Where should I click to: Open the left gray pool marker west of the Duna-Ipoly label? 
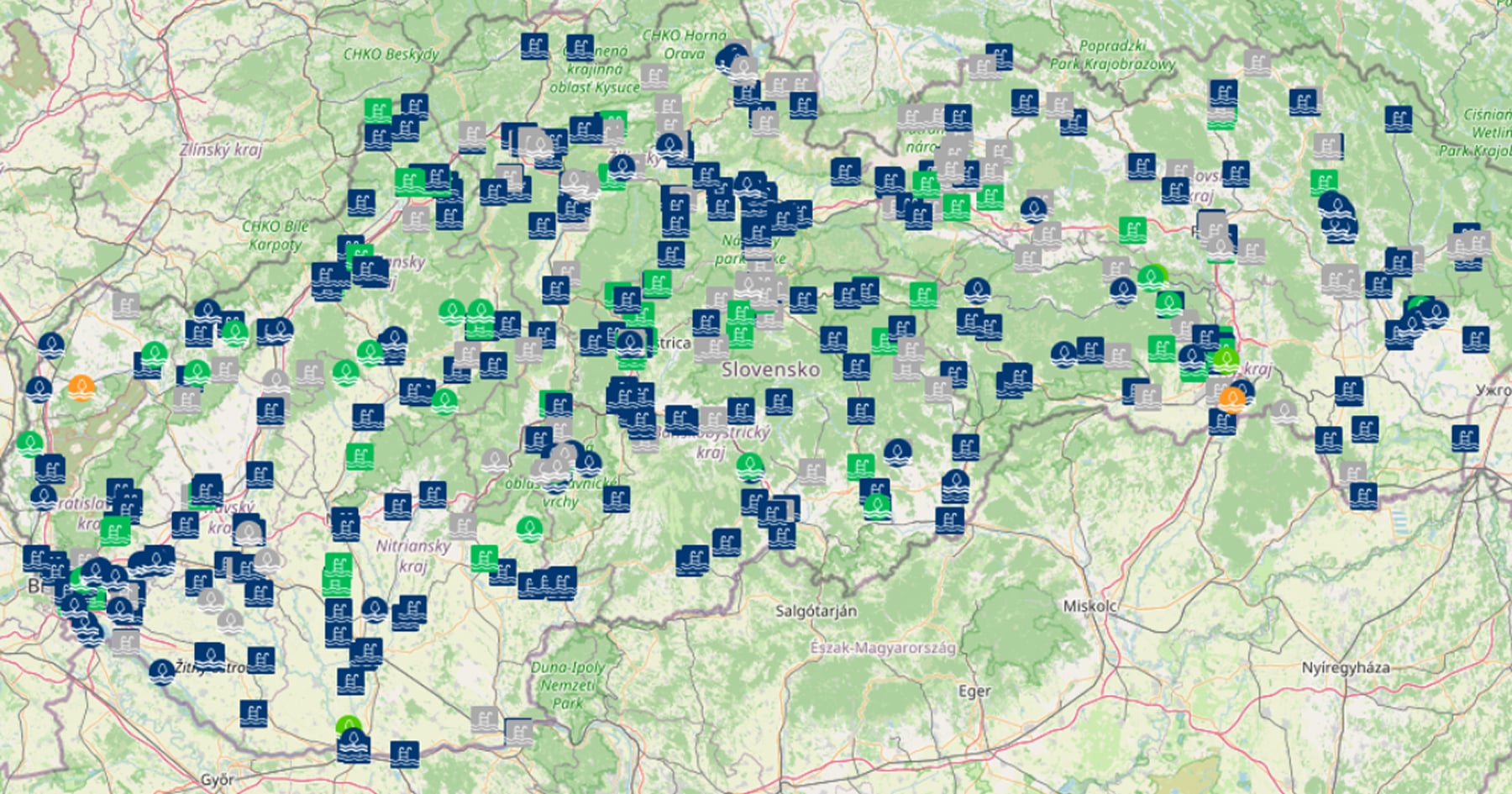click(x=485, y=719)
